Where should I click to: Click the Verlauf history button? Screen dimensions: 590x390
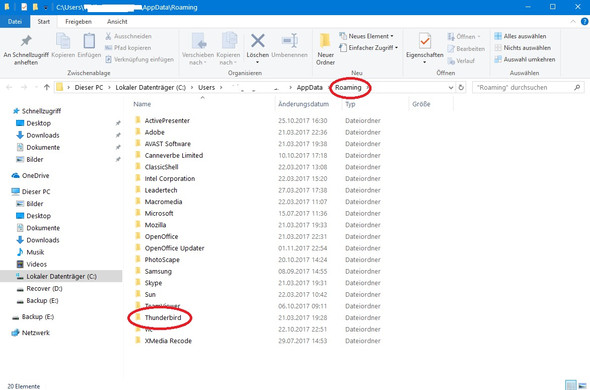click(461, 61)
